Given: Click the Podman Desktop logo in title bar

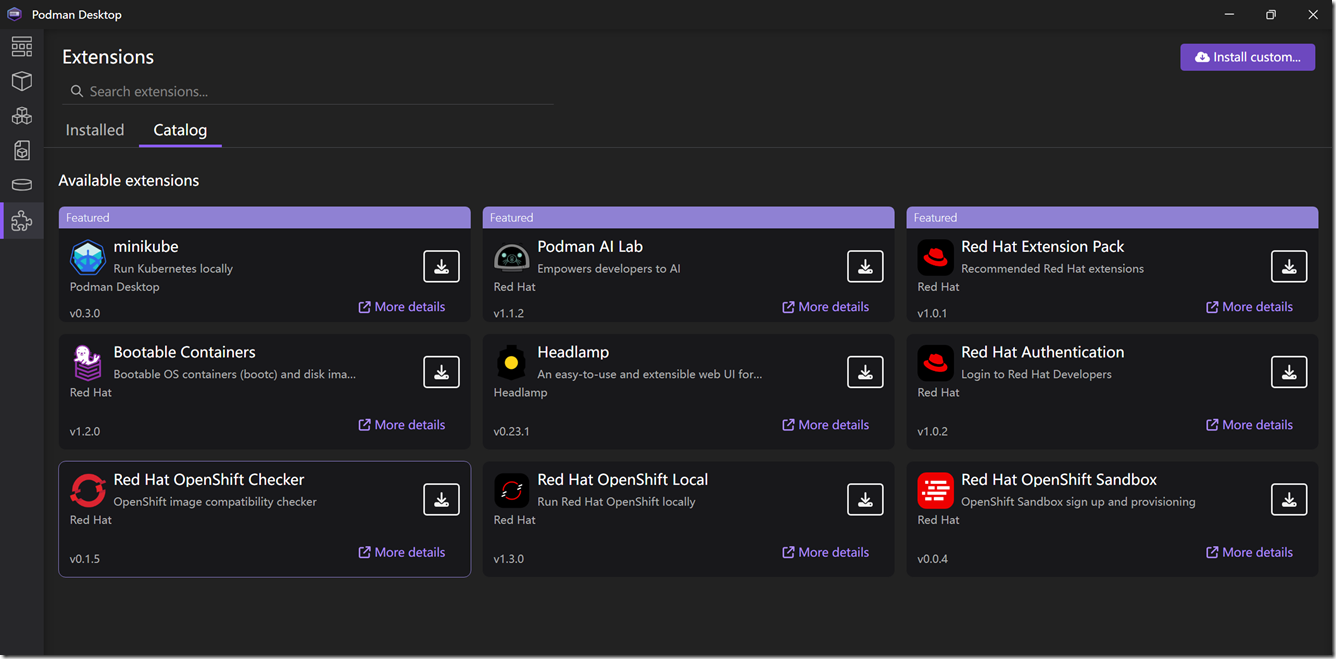Looking at the screenshot, I should [15, 15].
